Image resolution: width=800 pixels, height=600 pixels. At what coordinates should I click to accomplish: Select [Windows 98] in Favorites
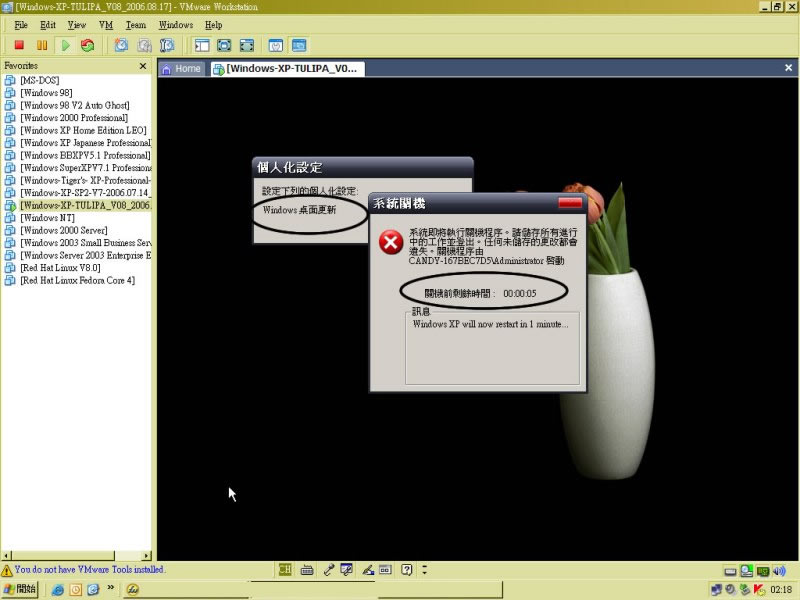(46, 93)
